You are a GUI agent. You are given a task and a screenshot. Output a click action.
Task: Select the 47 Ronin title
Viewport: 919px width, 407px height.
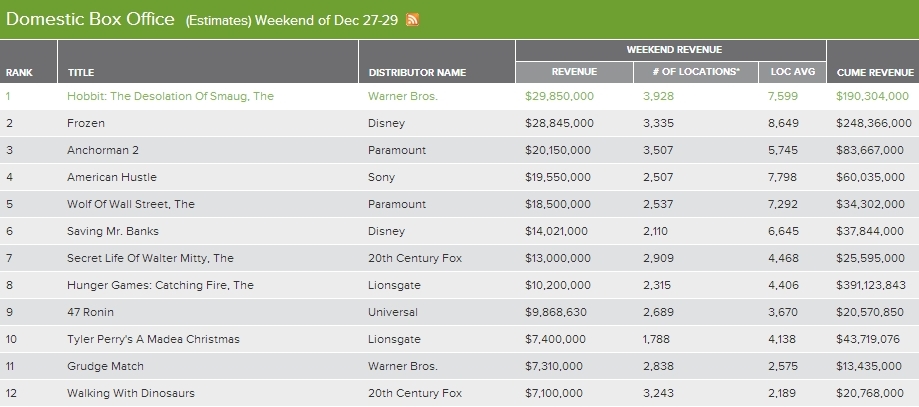click(90, 312)
